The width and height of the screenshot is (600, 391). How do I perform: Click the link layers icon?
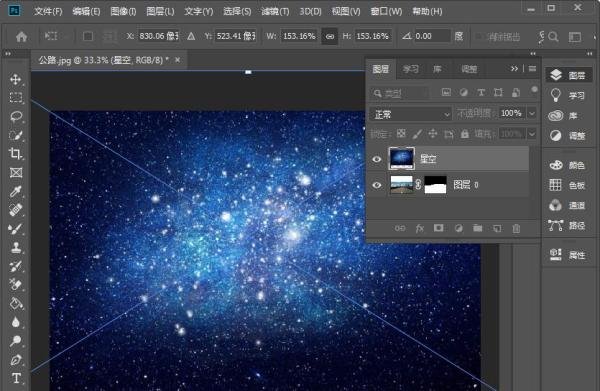click(400, 228)
